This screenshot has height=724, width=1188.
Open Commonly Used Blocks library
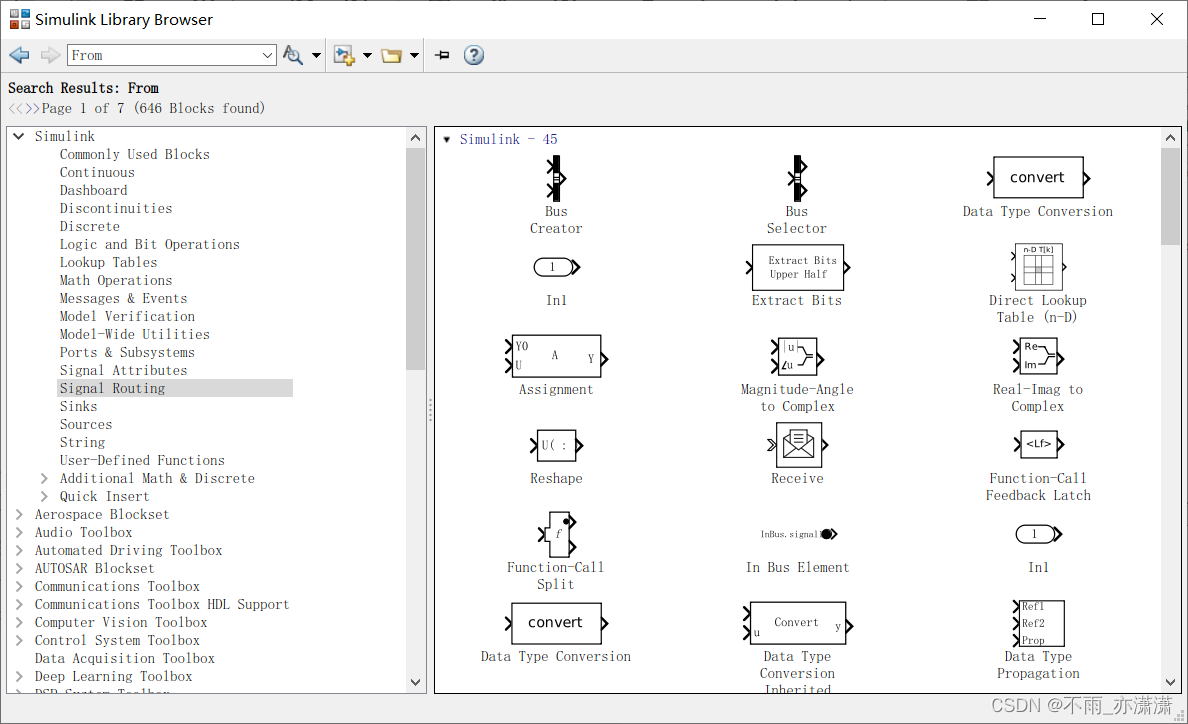coord(135,154)
